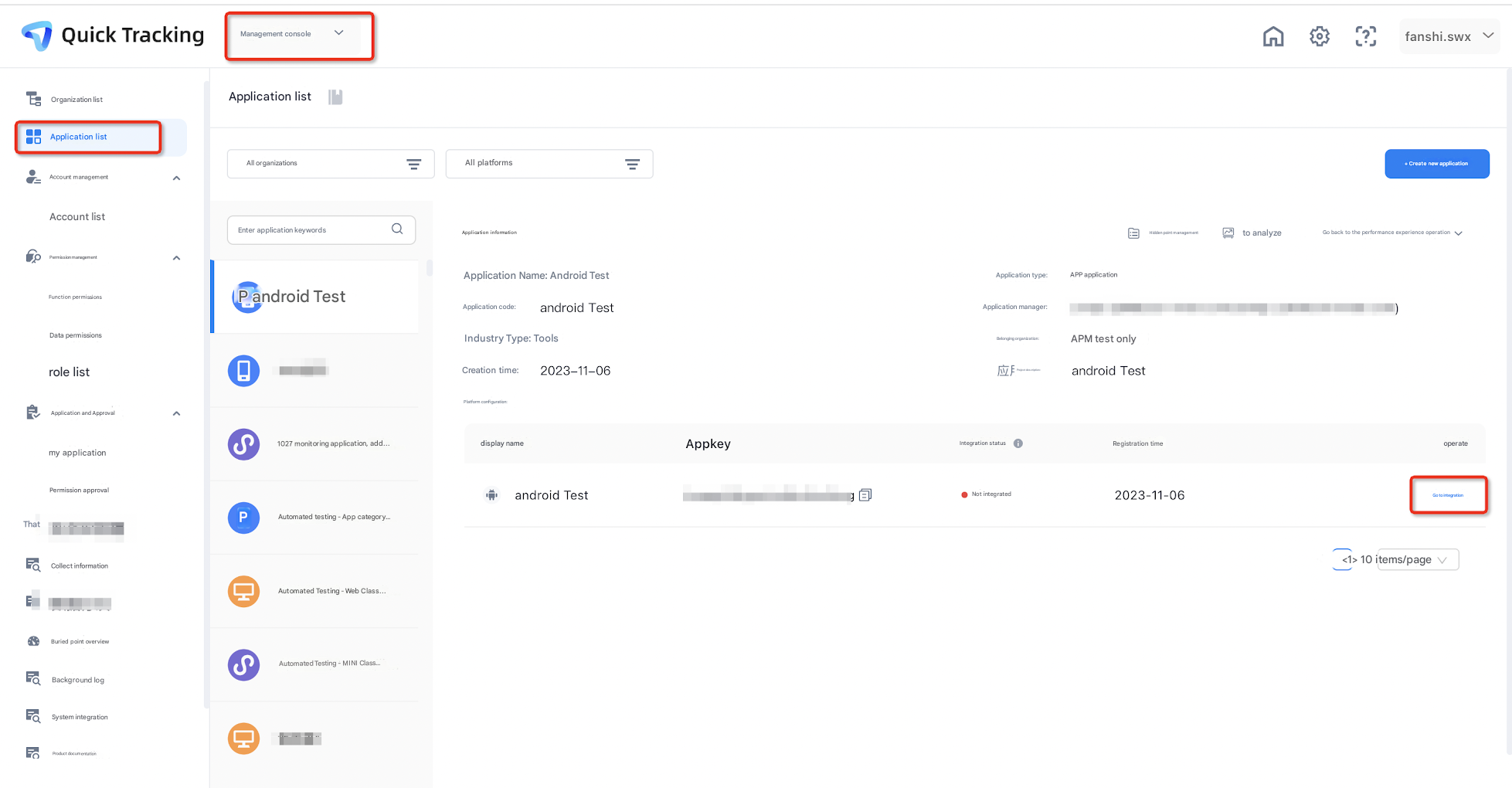Screen dimensions: 1512x788
Task: Collapse the Account management section
Action: click(x=176, y=178)
